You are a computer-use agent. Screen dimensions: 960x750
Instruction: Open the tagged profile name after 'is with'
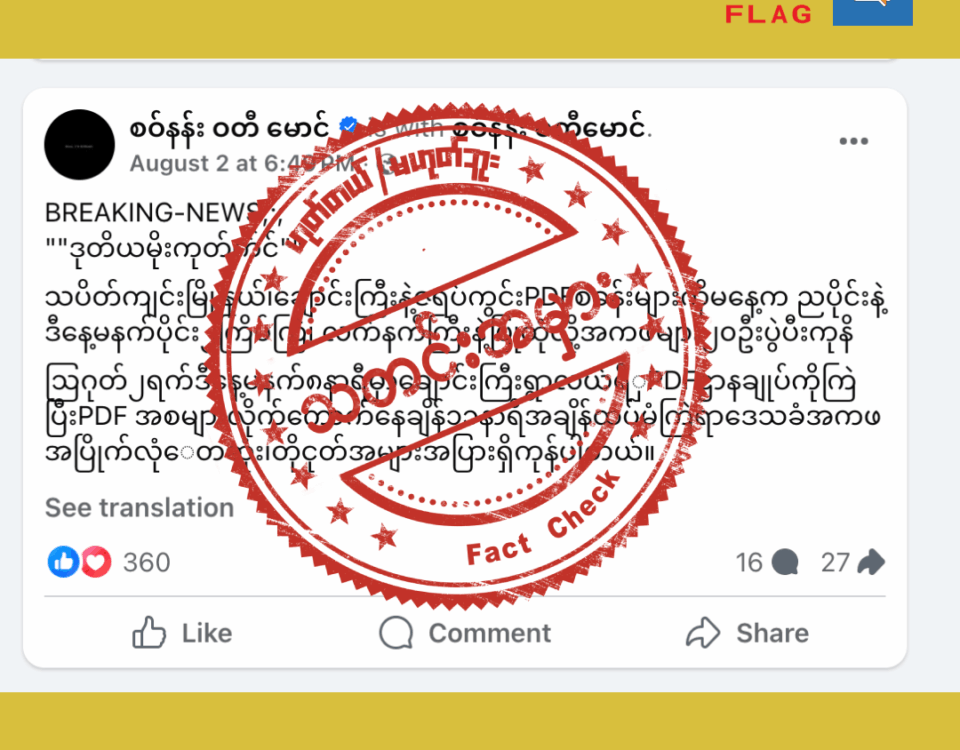[x=549, y=127]
